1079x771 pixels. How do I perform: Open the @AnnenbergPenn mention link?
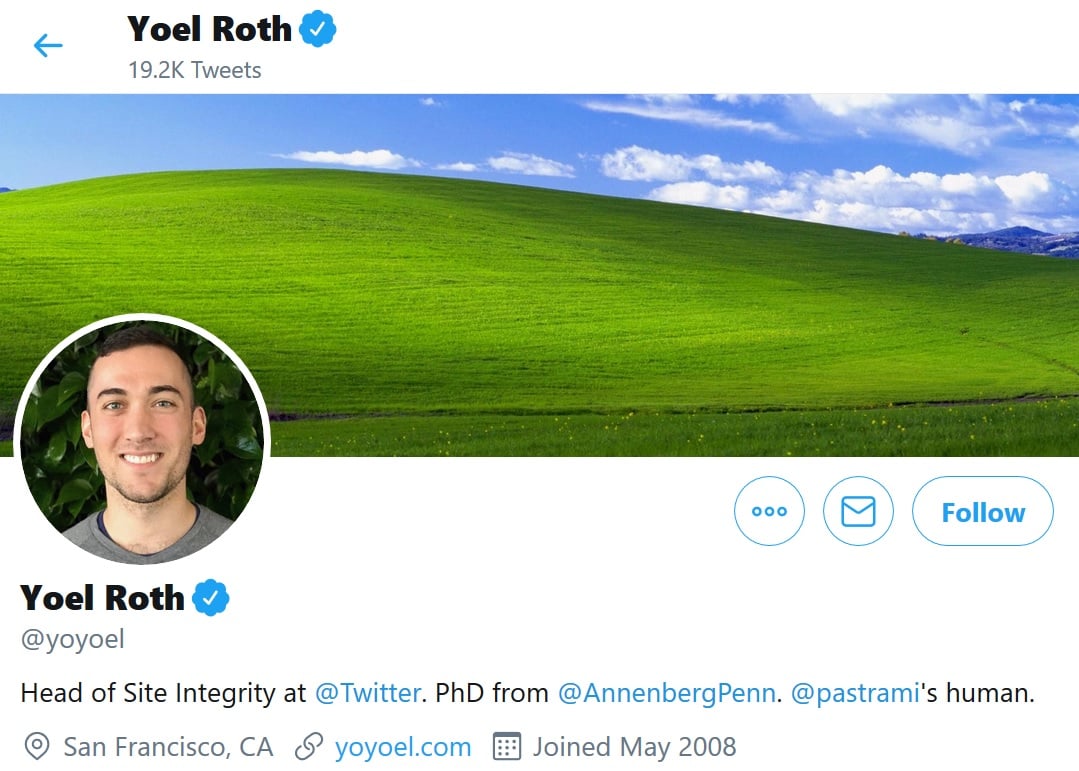[666, 693]
